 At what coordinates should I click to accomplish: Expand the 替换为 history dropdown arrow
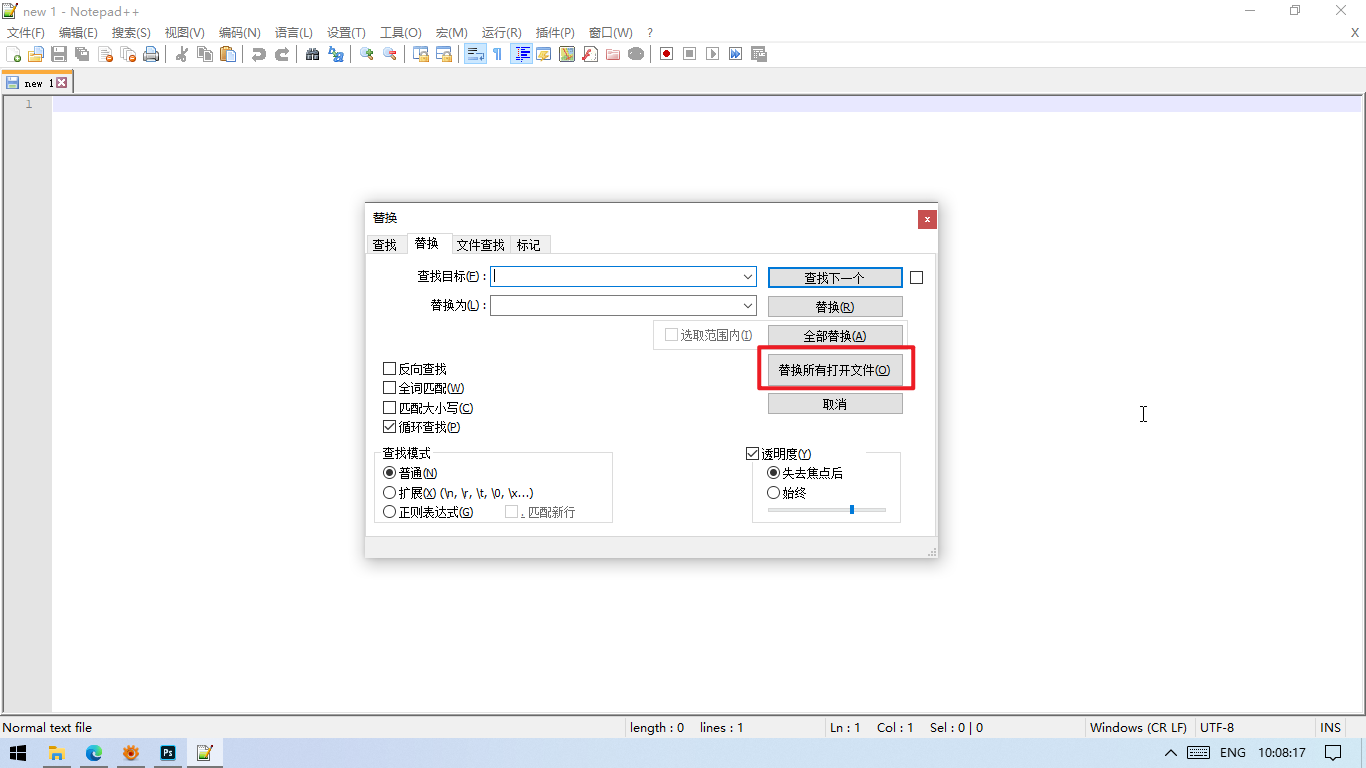[x=748, y=306]
